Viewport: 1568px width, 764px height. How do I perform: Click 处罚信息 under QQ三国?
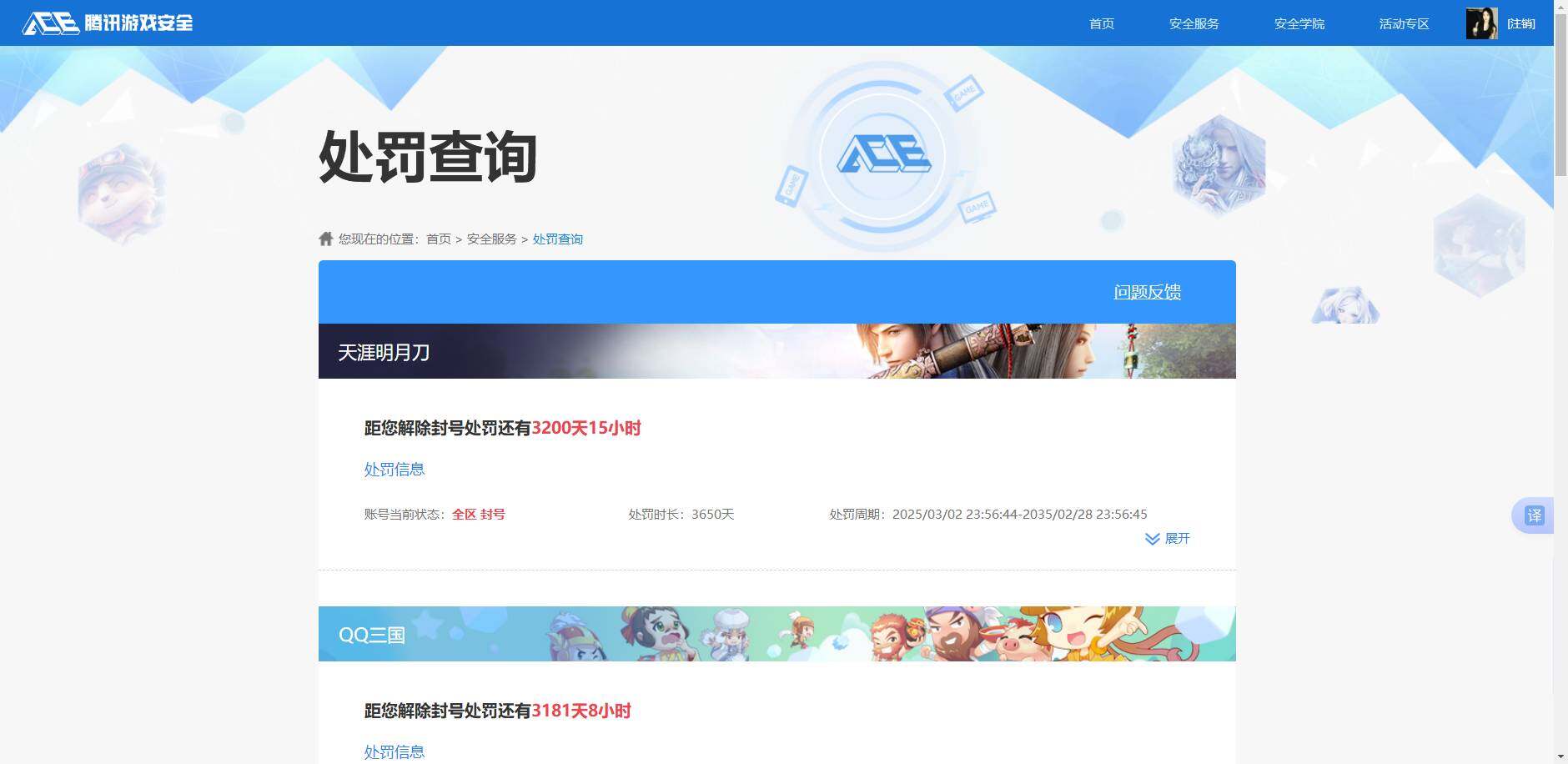pyautogui.click(x=395, y=752)
